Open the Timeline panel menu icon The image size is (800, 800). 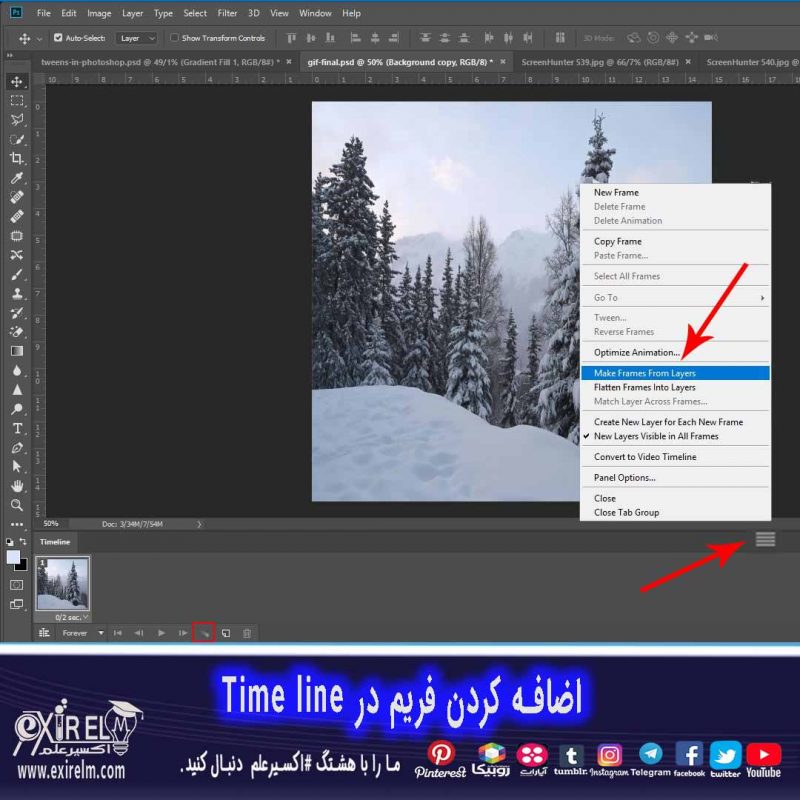click(765, 539)
